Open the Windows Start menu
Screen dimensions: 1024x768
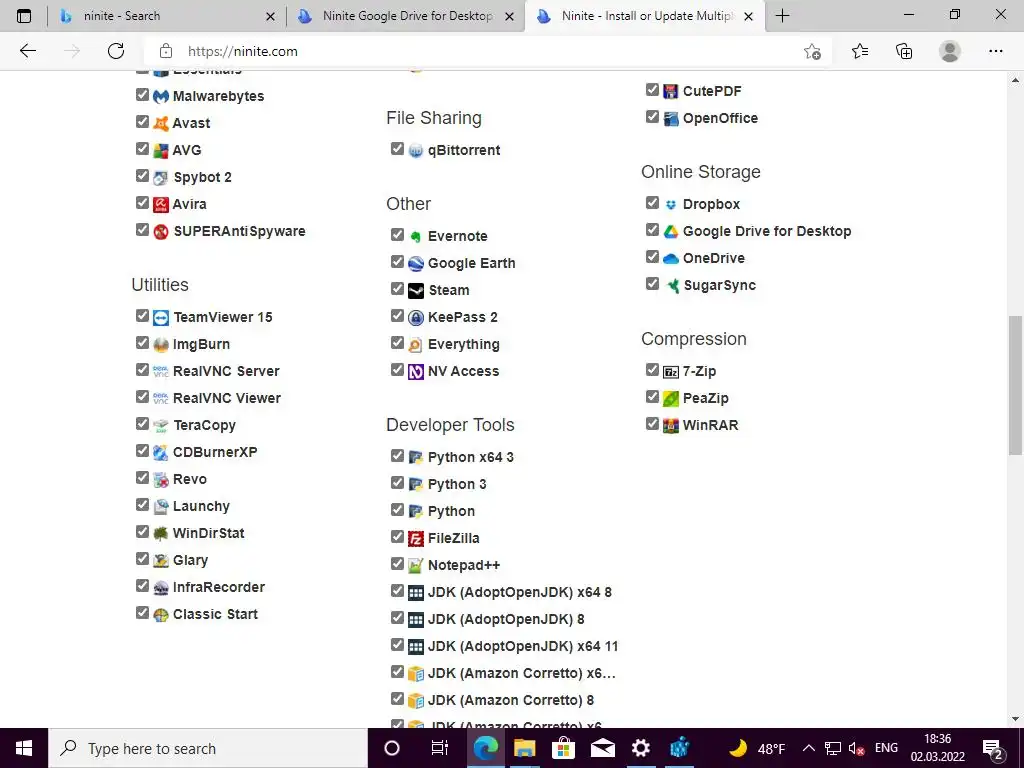[x=24, y=748]
